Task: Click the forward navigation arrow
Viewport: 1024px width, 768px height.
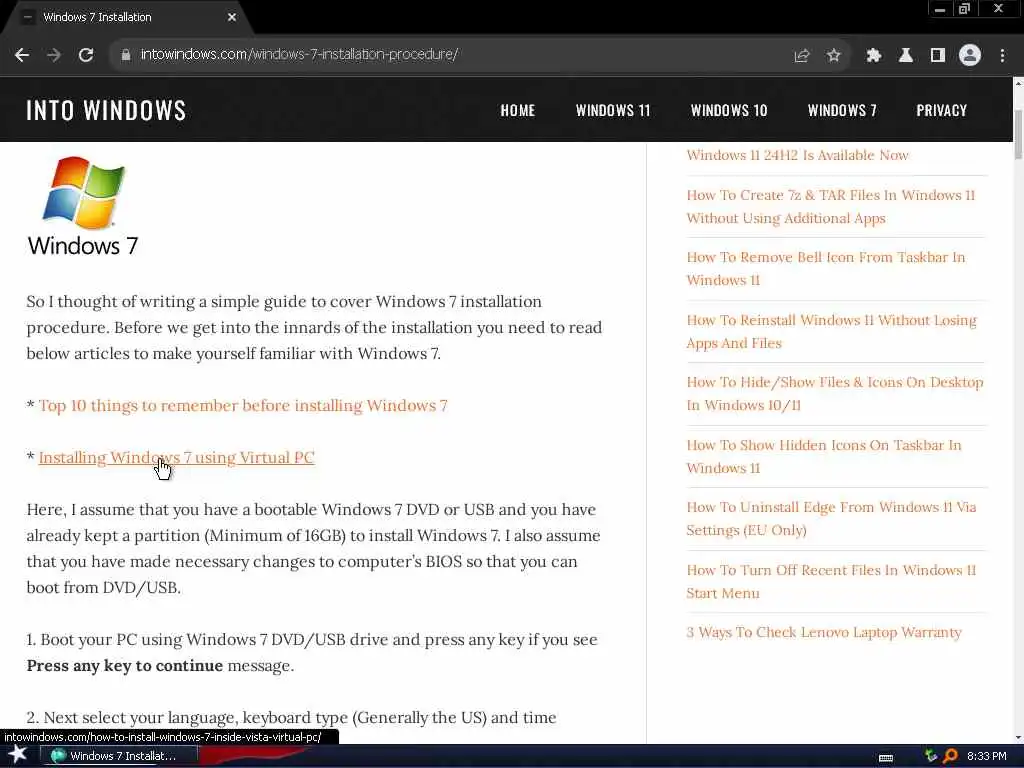Action: click(54, 55)
